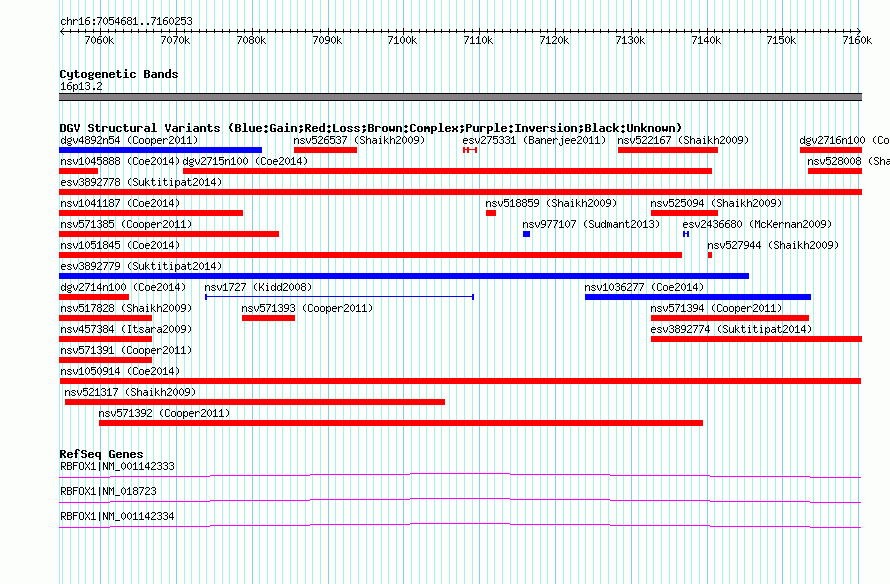The image size is (890, 584).
Task: Click nsv571385 (Cooper2011) label
Action: [126, 224]
